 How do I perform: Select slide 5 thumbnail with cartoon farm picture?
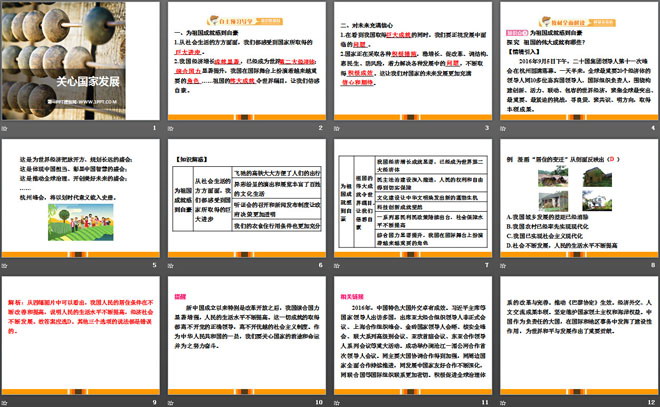(x=80, y=199)
